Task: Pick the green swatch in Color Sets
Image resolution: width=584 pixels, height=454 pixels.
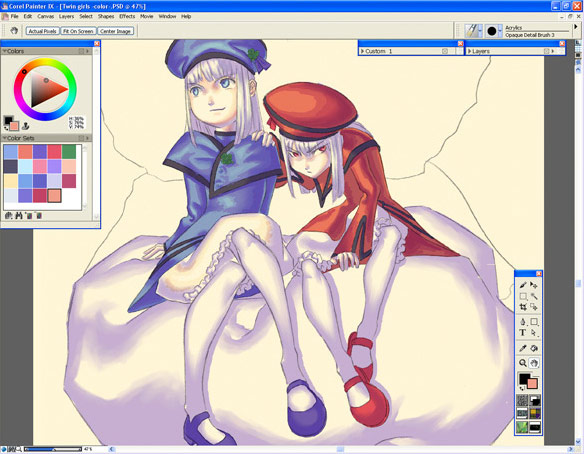Action: [x=69, y=152]
